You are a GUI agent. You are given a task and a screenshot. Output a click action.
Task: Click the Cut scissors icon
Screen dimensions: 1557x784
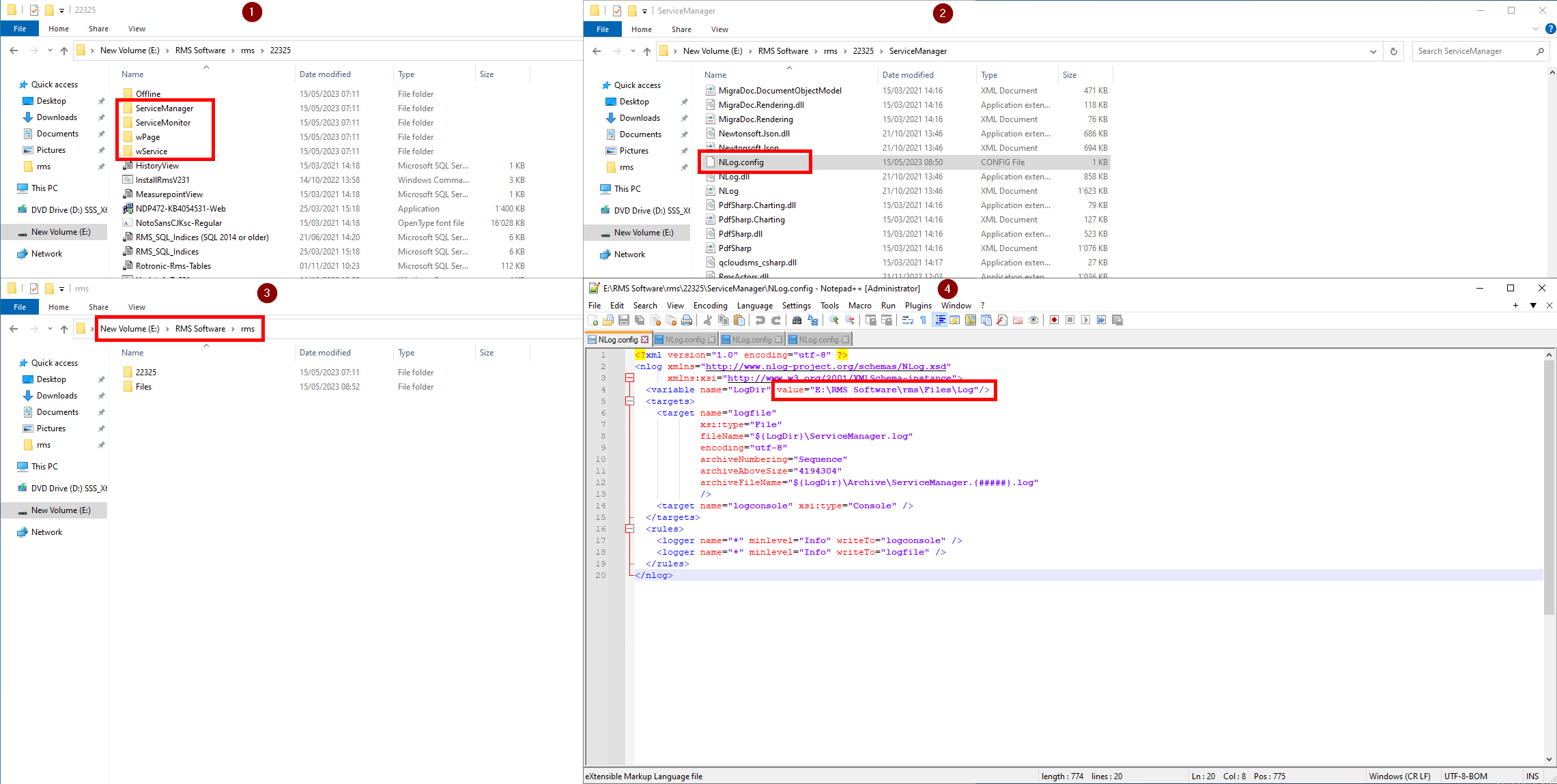pos(708,320)
